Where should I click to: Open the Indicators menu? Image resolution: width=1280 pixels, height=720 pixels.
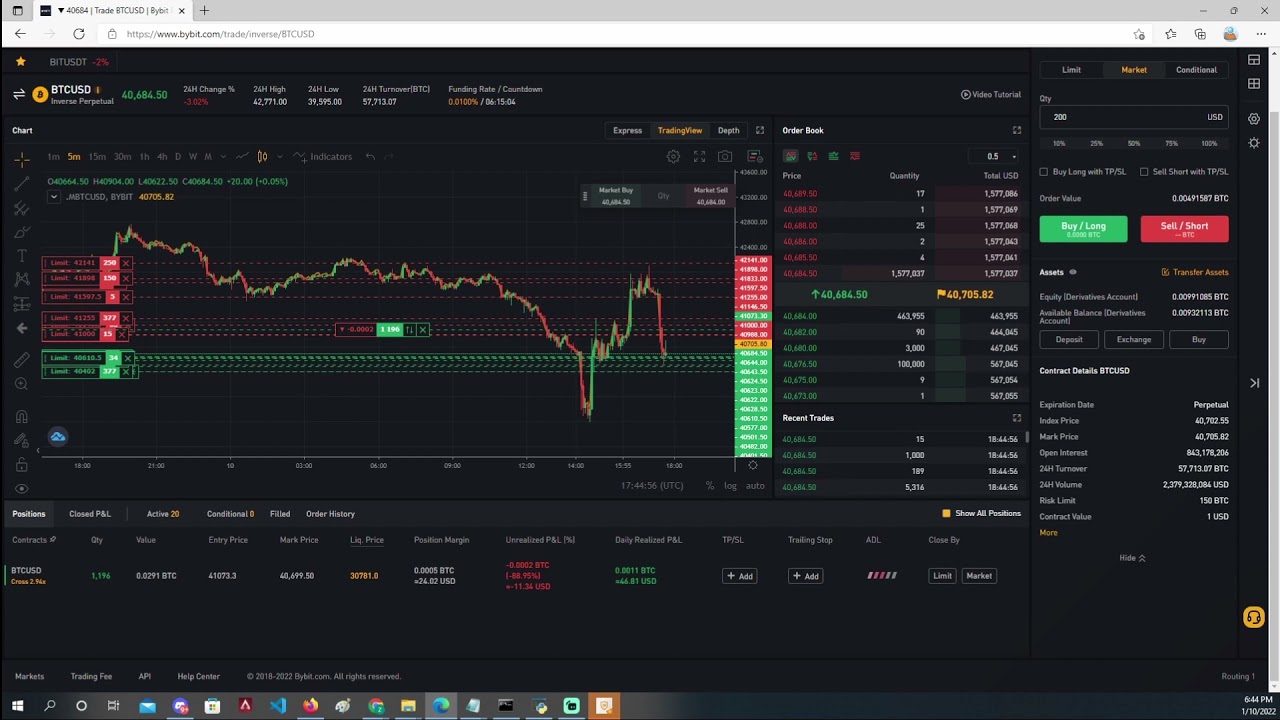pos(323,157)
